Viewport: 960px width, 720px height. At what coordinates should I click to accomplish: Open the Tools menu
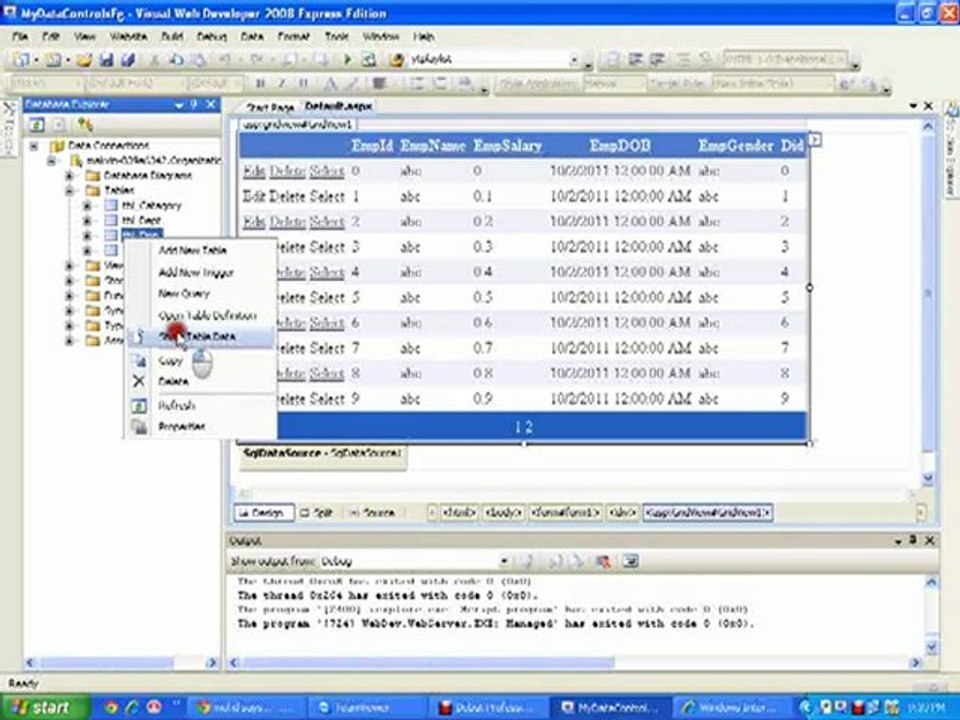[x=337, y=37]
